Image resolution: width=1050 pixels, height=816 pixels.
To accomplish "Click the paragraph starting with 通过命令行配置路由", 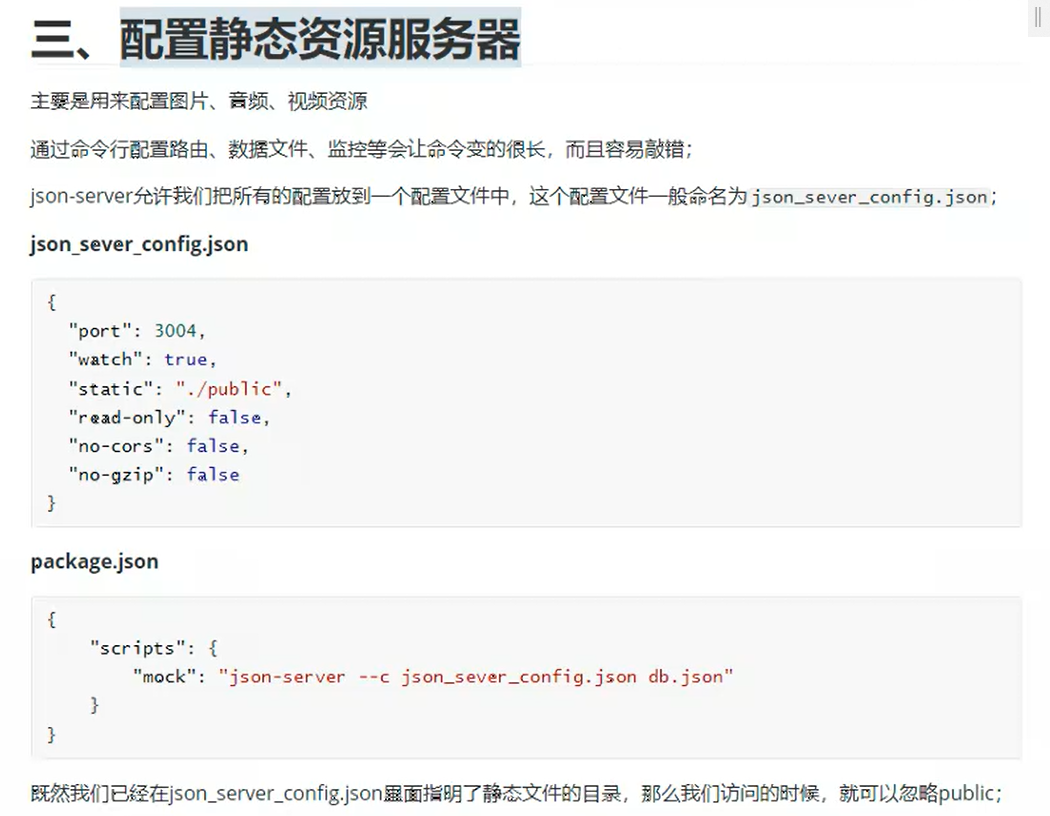I will (360, 149).
